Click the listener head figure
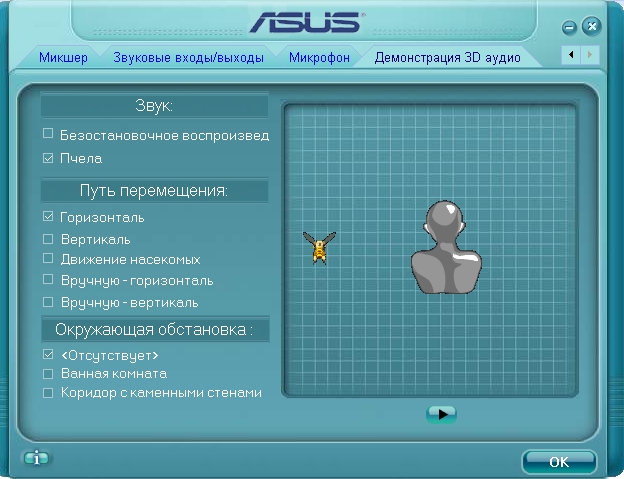624x479 pixels. click(446, 247)
